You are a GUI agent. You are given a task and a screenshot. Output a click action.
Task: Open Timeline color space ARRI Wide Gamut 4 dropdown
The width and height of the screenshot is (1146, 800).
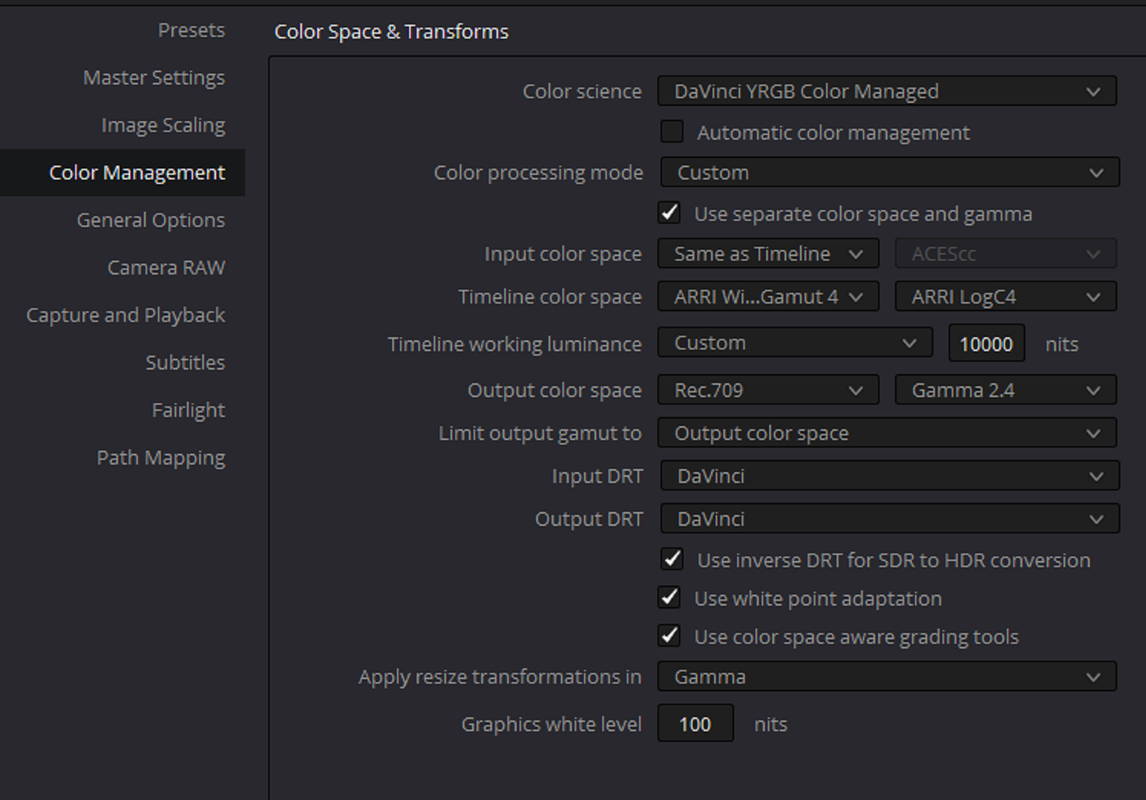pyautogui.click(x=768, y=297)
